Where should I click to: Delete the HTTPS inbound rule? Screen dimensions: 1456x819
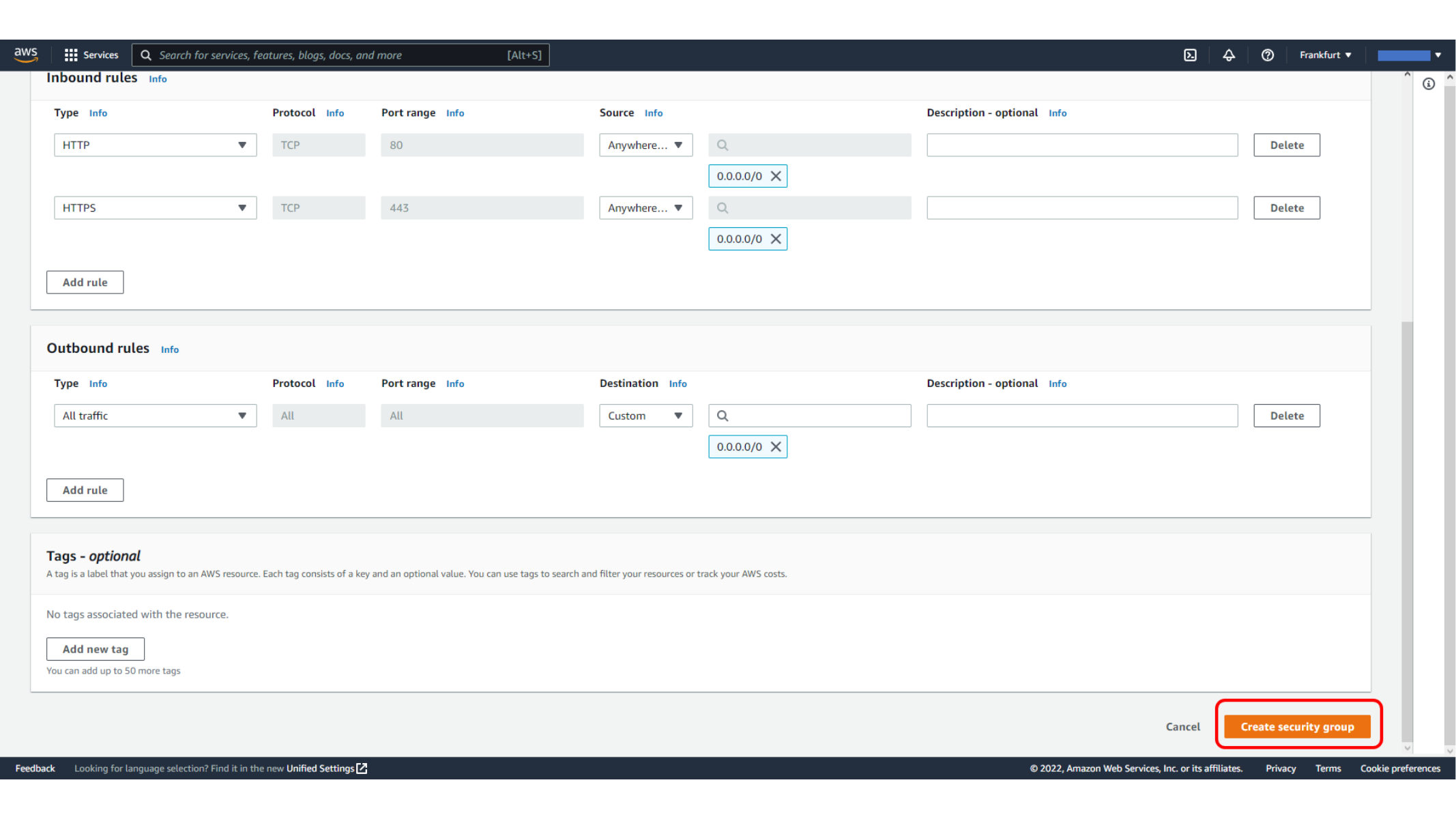coord(1287,208)
